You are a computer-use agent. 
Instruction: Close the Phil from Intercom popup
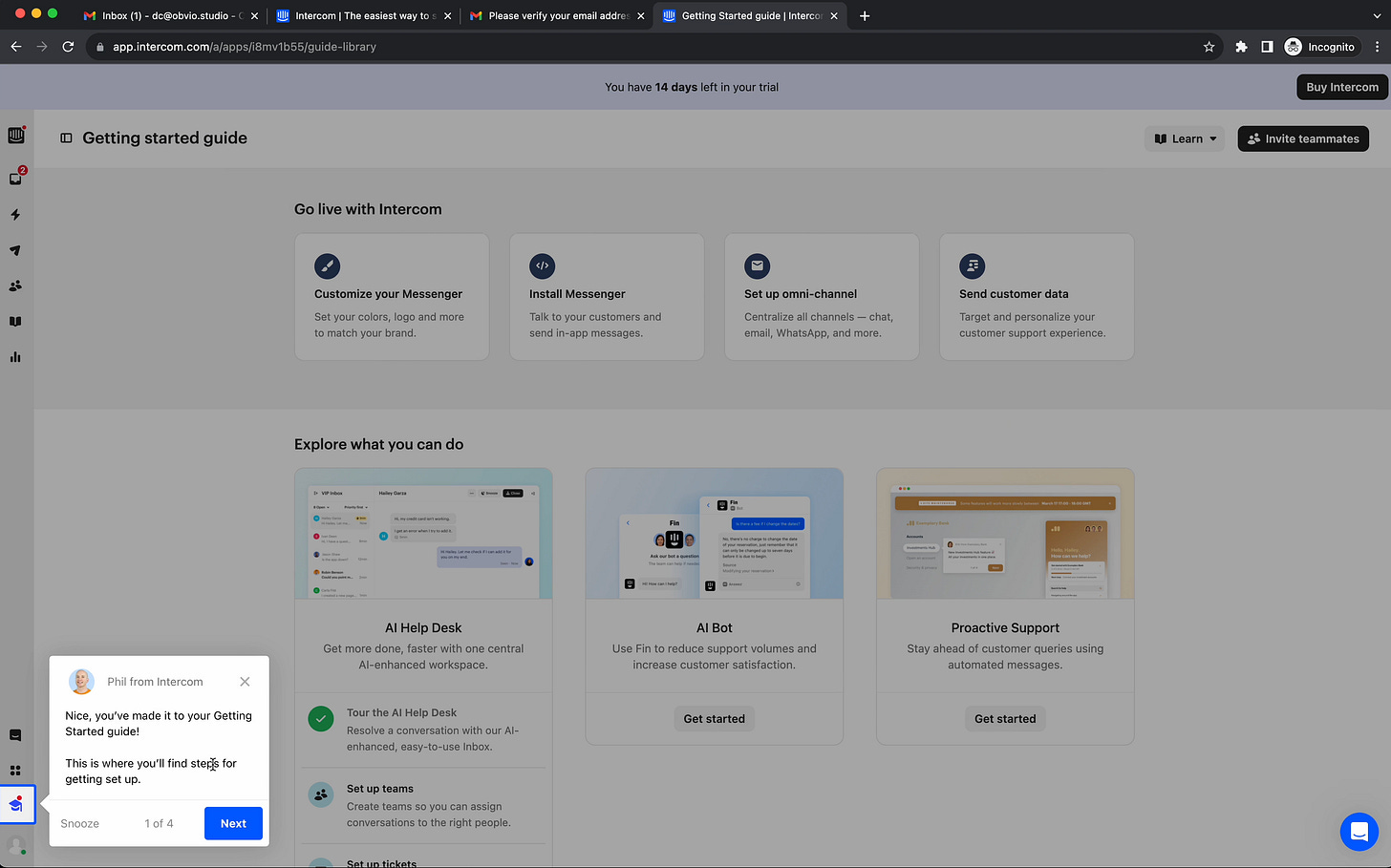tap(245, 682)
